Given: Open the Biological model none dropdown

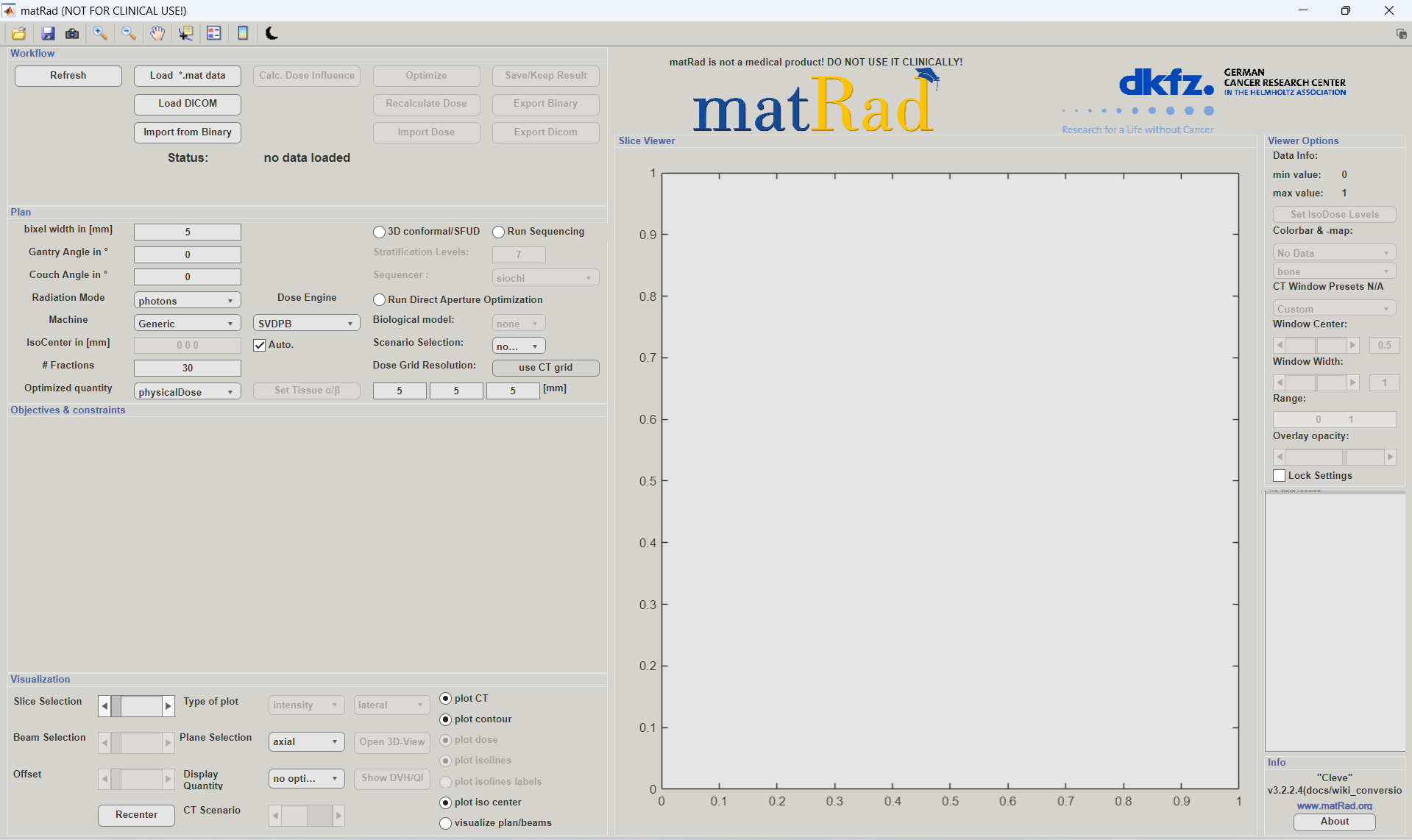Looking at the screenshot, I should click(x=519, y=324).
